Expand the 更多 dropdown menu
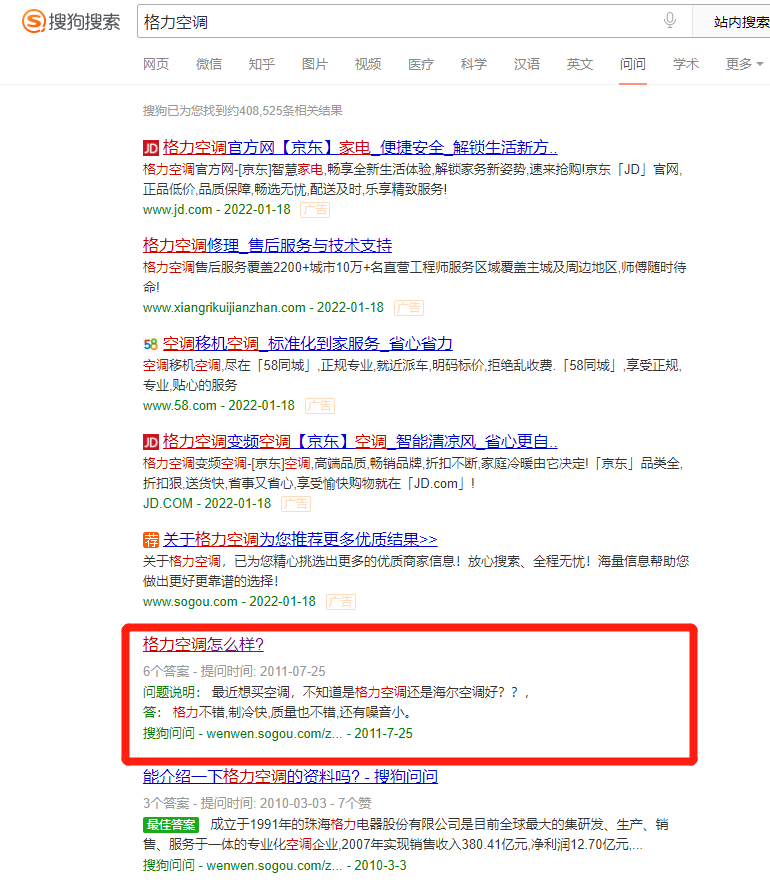 [745, 64]
